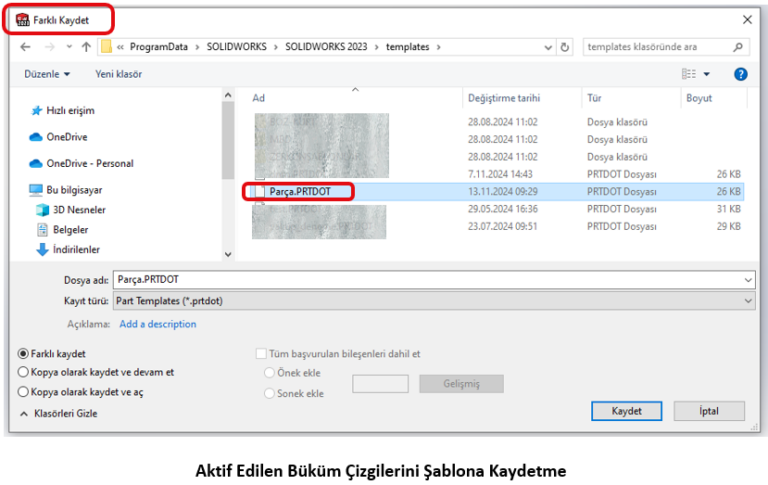Click the back navigation arrow
The height and width of the screenshot is (485, 768).
(25, 47)
